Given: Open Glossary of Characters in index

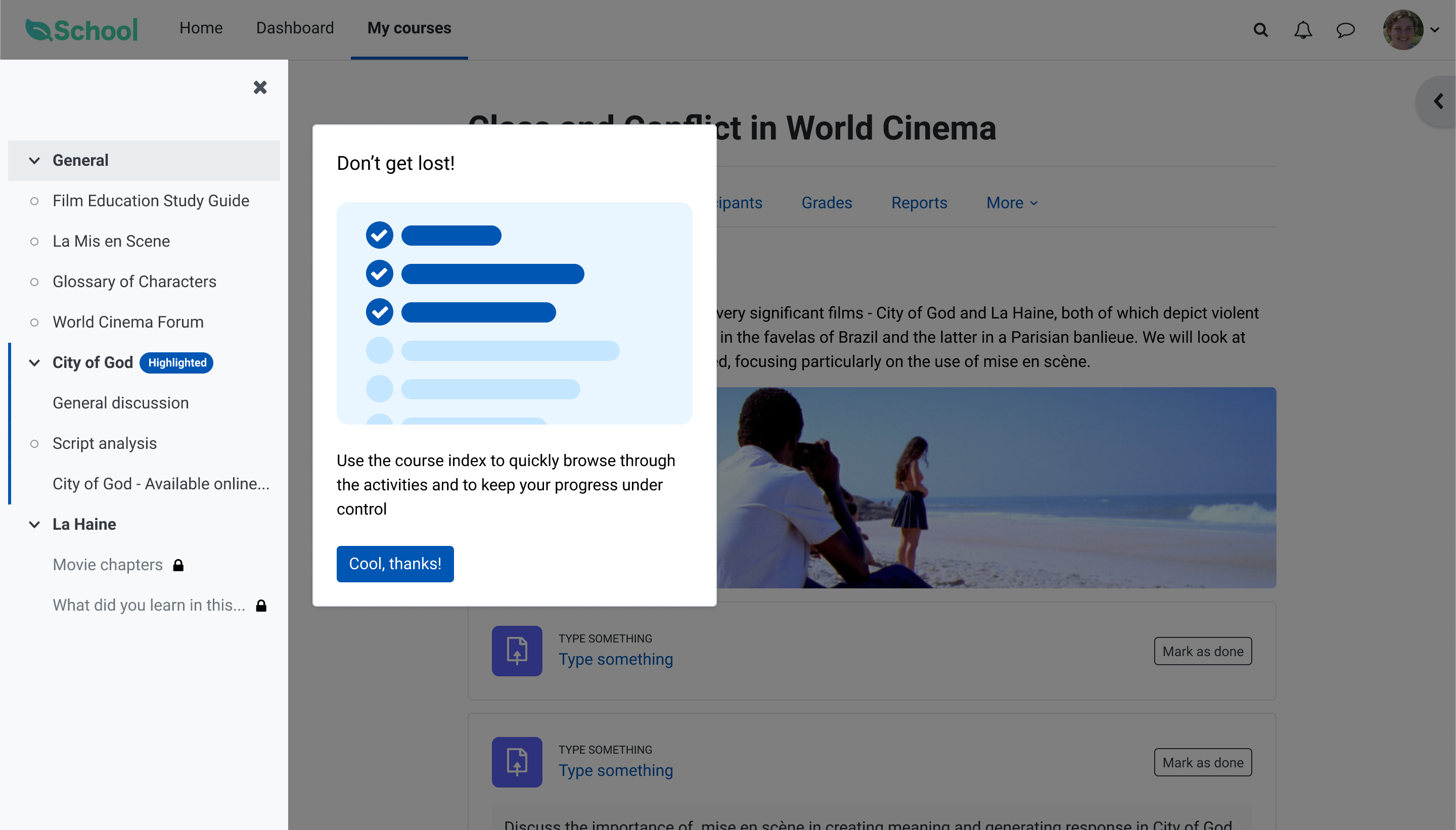Looking at the screenshot, I should [x=134, y=282].
